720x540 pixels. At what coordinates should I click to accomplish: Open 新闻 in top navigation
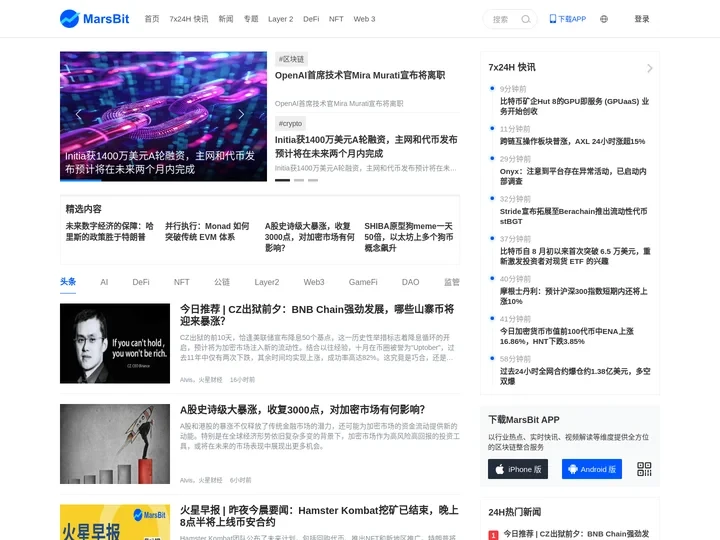click(226, 19)
